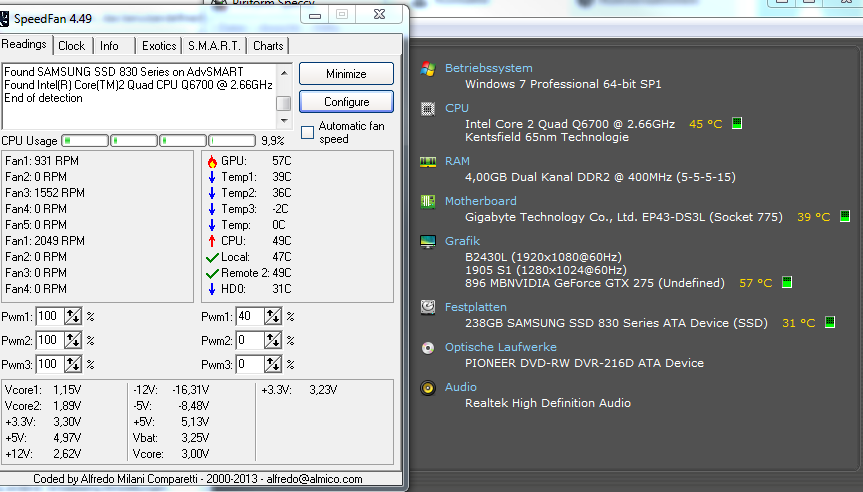
Task: Click the log box scrollbar thumb
Action: (284, 103)
